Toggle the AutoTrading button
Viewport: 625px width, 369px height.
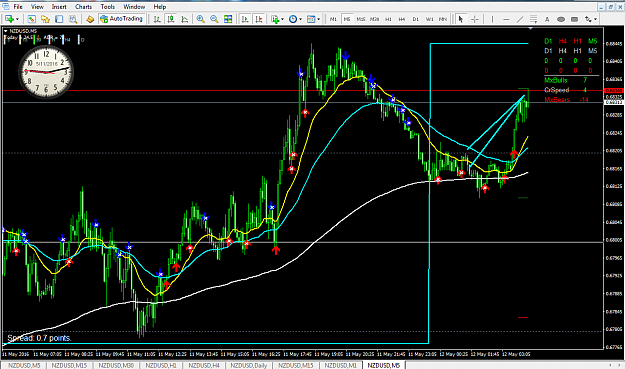click(x=121, y=19)
